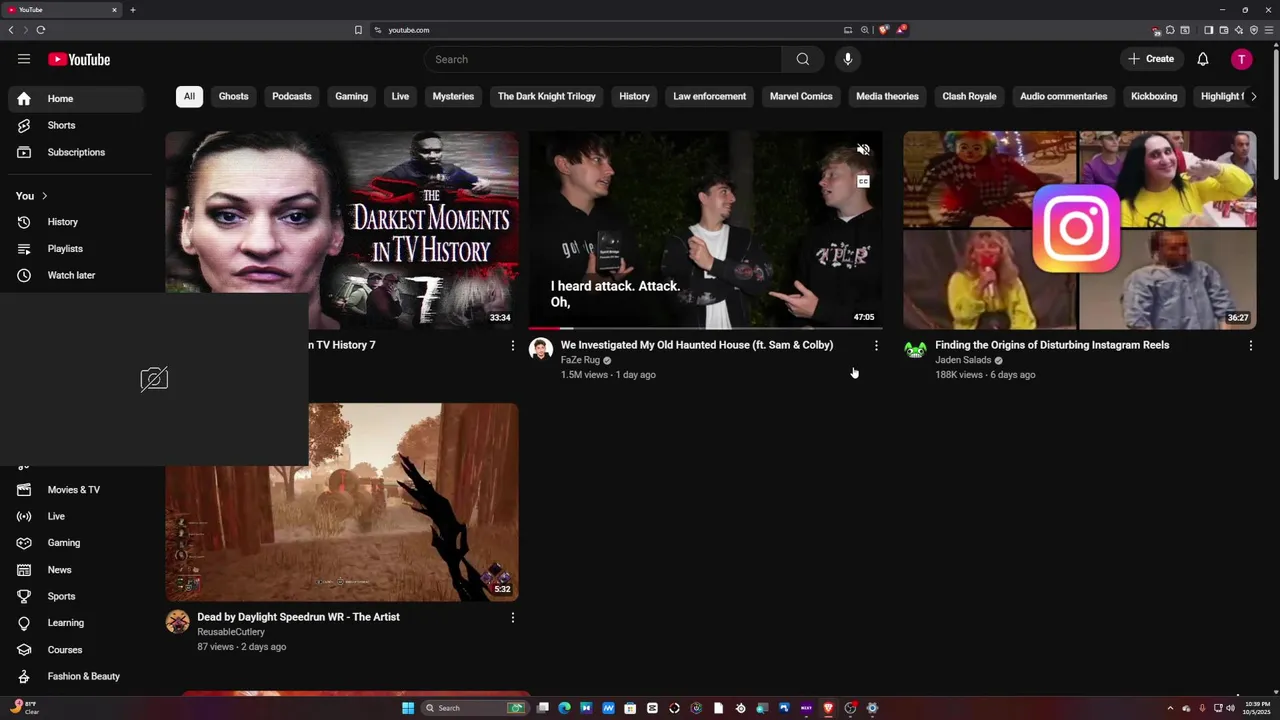Image resolution: width=1280 pixels, height=720 pixels.
Task: Open the Darkest Moments in TV History thumbnail
Action: coord(342,230)
